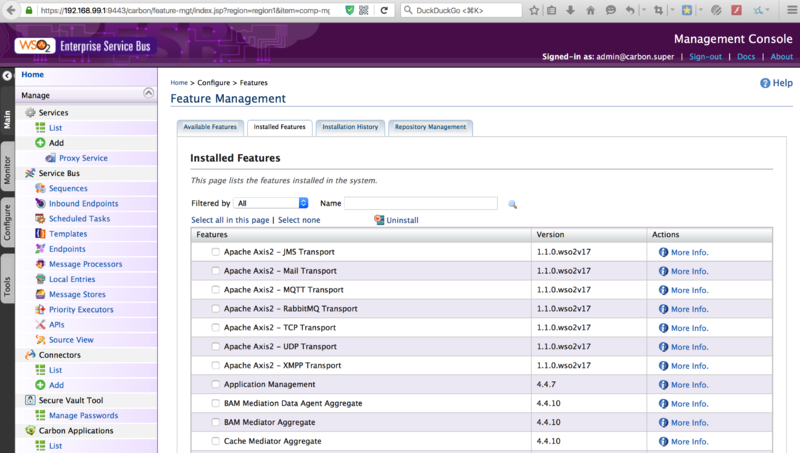Click the green shield icon in address bar
800x453 pixels.
(x=349, y=10)
